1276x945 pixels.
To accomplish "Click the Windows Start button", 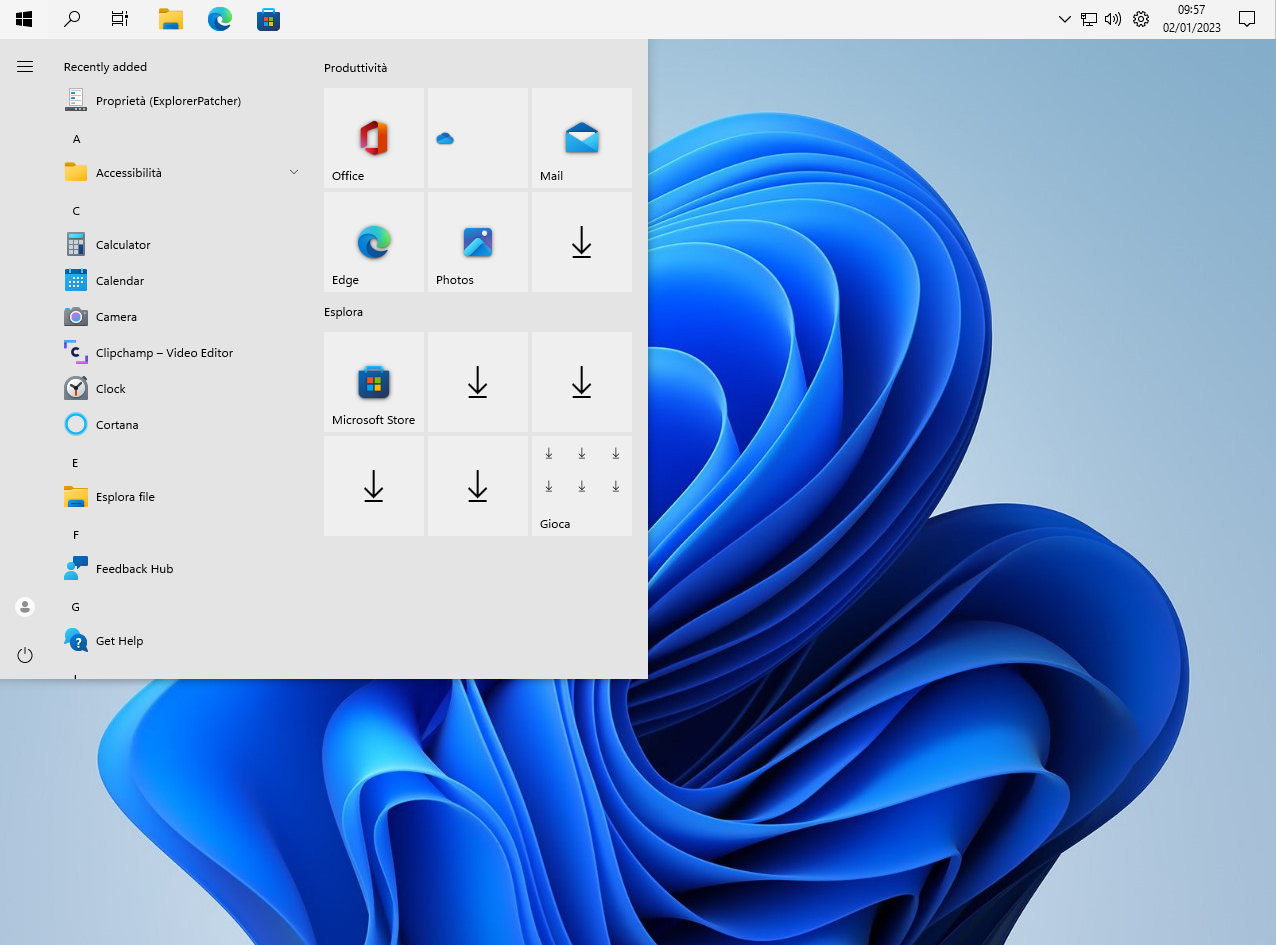I will (x=24, y=19).
